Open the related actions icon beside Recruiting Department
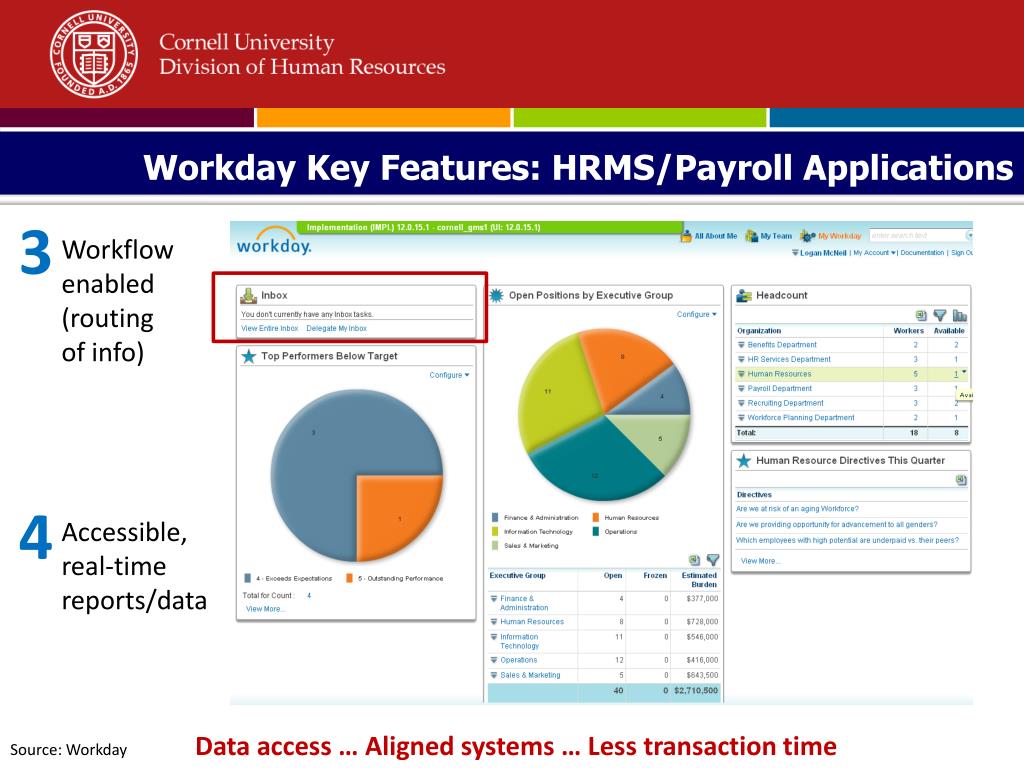The height and width of the screenshot is (768, 1024). pyautogui.click(x=741, y=403)
